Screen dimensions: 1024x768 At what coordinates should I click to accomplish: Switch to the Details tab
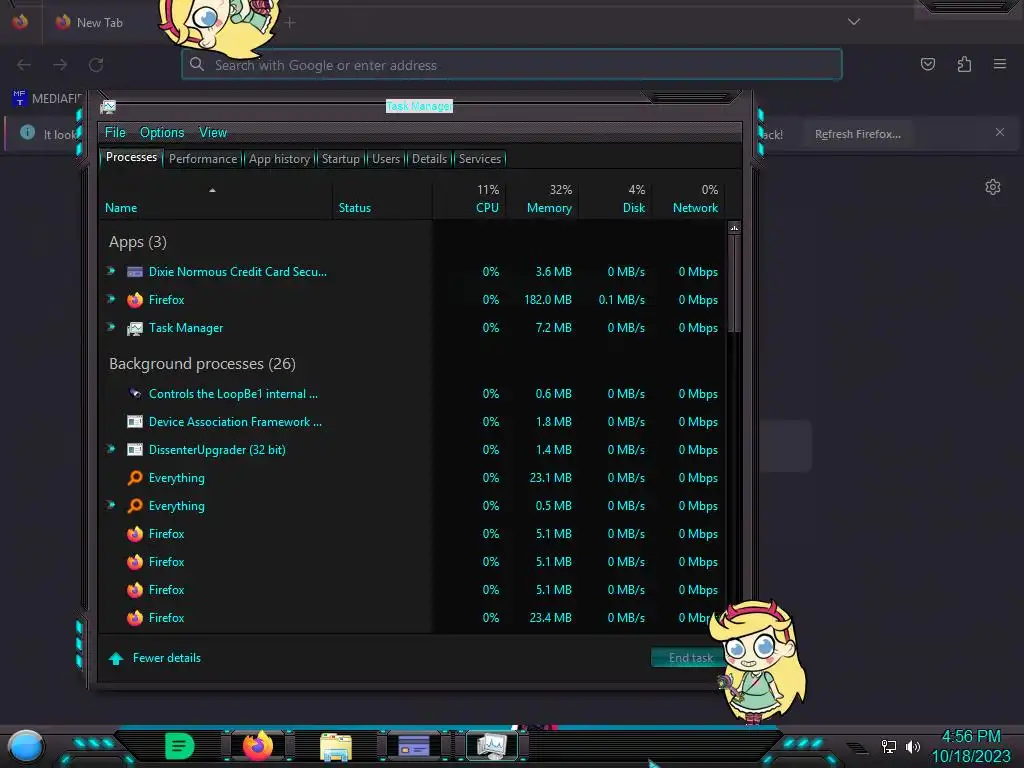point(430,159)
